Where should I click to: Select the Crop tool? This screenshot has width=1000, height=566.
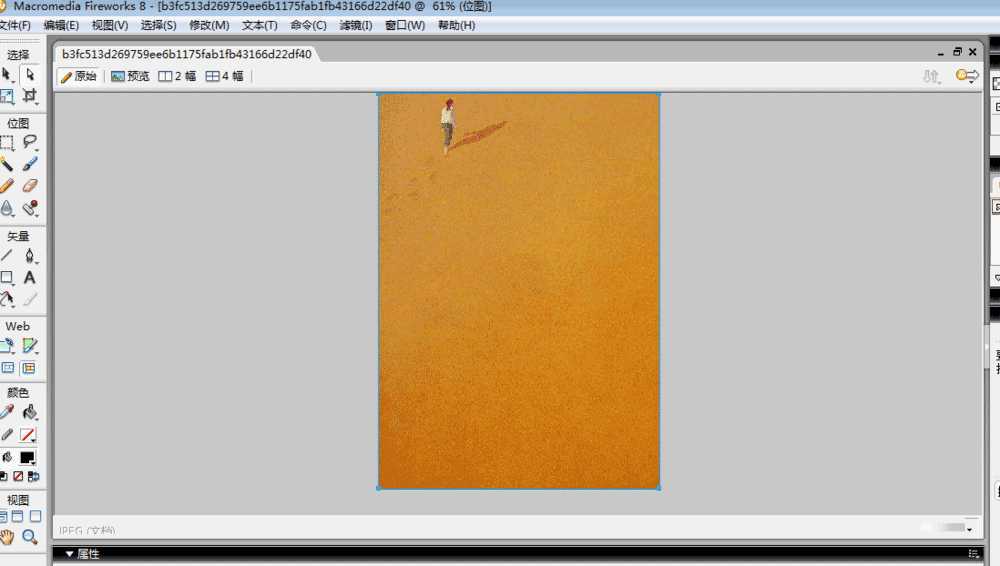[x=30, y=97]
